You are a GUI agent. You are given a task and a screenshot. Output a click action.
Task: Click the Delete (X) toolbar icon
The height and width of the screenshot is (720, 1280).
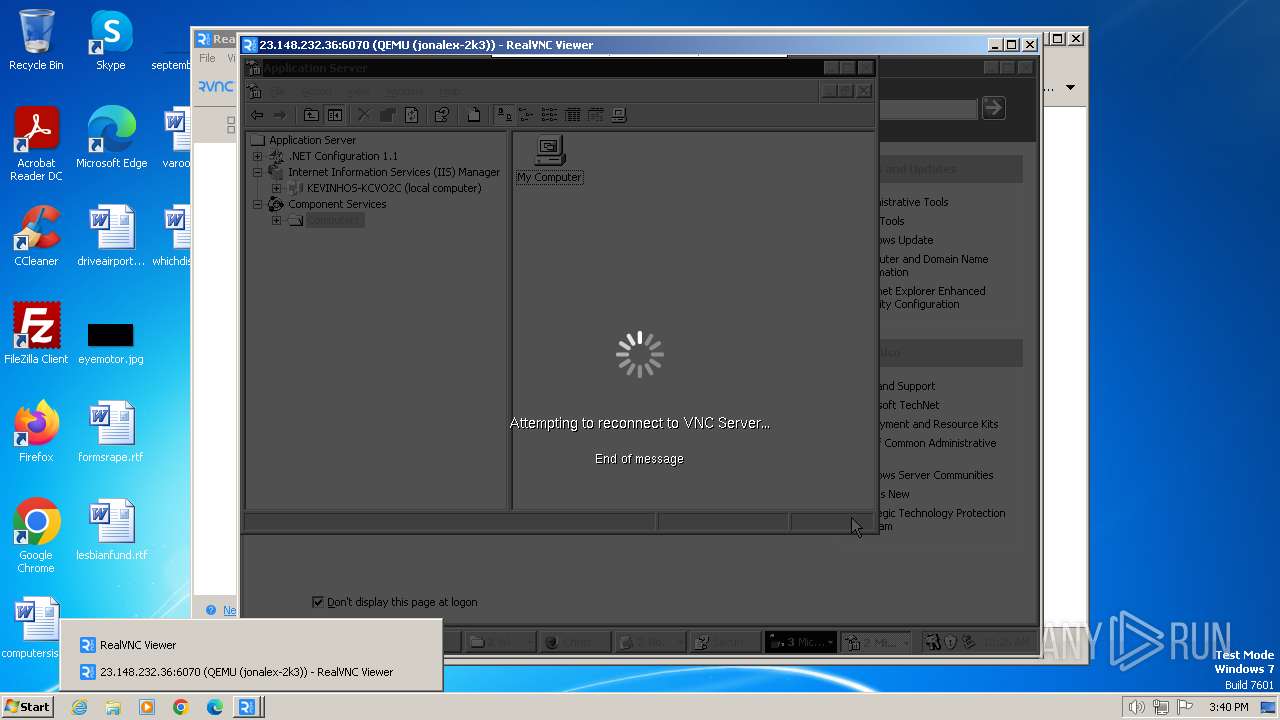pyautogui.click(x=364, y=115)
